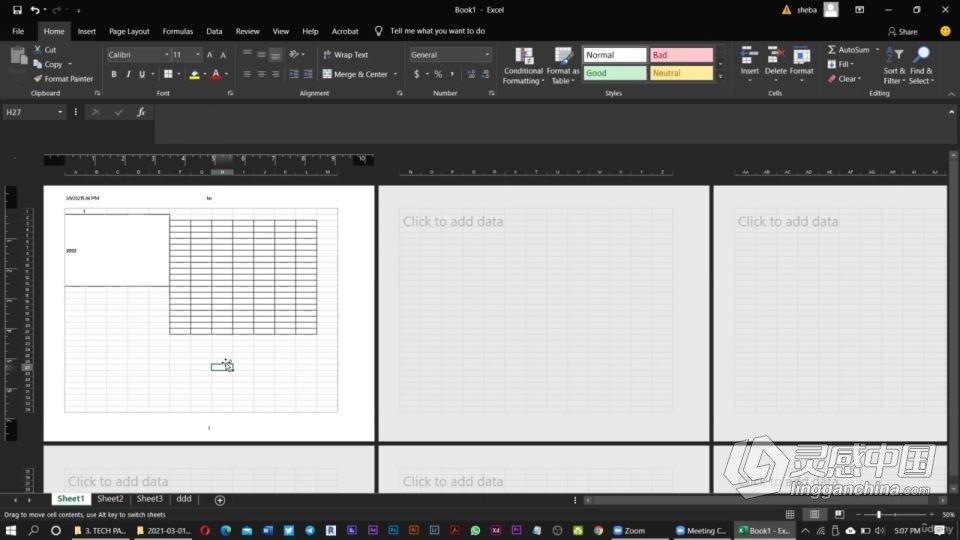
Task: Expand the Merge & Center dropdown arrow
Action: pyautogui.click(x=395, y=74)
